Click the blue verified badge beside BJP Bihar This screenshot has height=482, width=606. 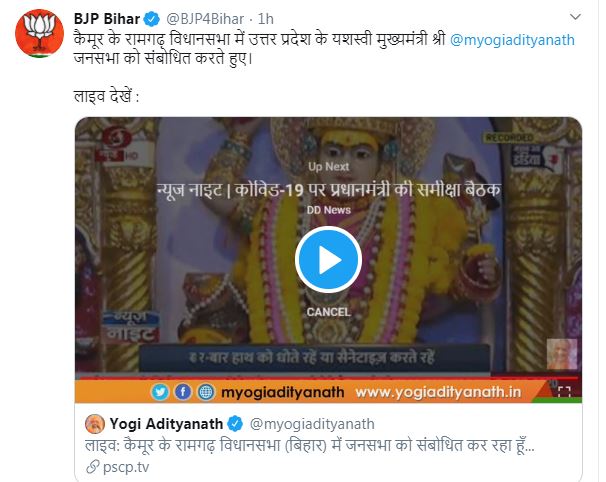(152, 19)
